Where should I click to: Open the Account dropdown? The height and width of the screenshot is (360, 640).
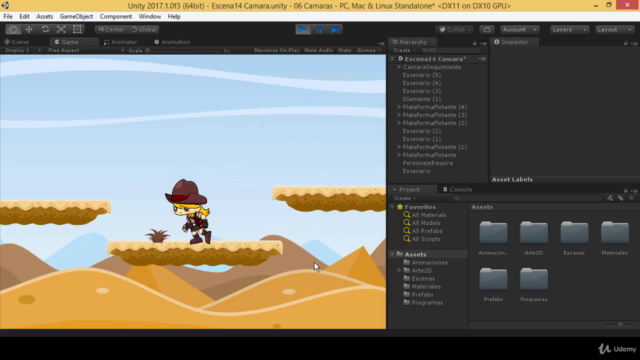click(519, 29)
